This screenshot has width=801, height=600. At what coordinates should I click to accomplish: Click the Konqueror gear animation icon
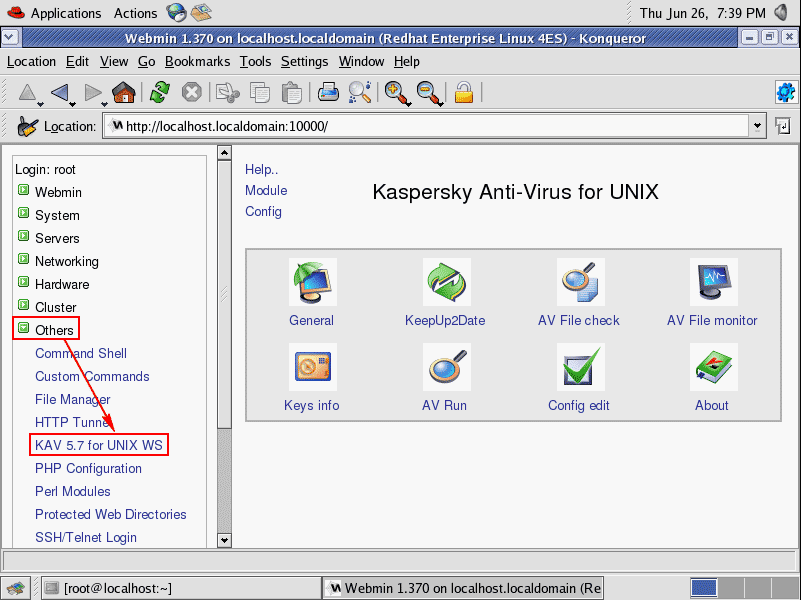pyautogui.click(x=786, y=92)
